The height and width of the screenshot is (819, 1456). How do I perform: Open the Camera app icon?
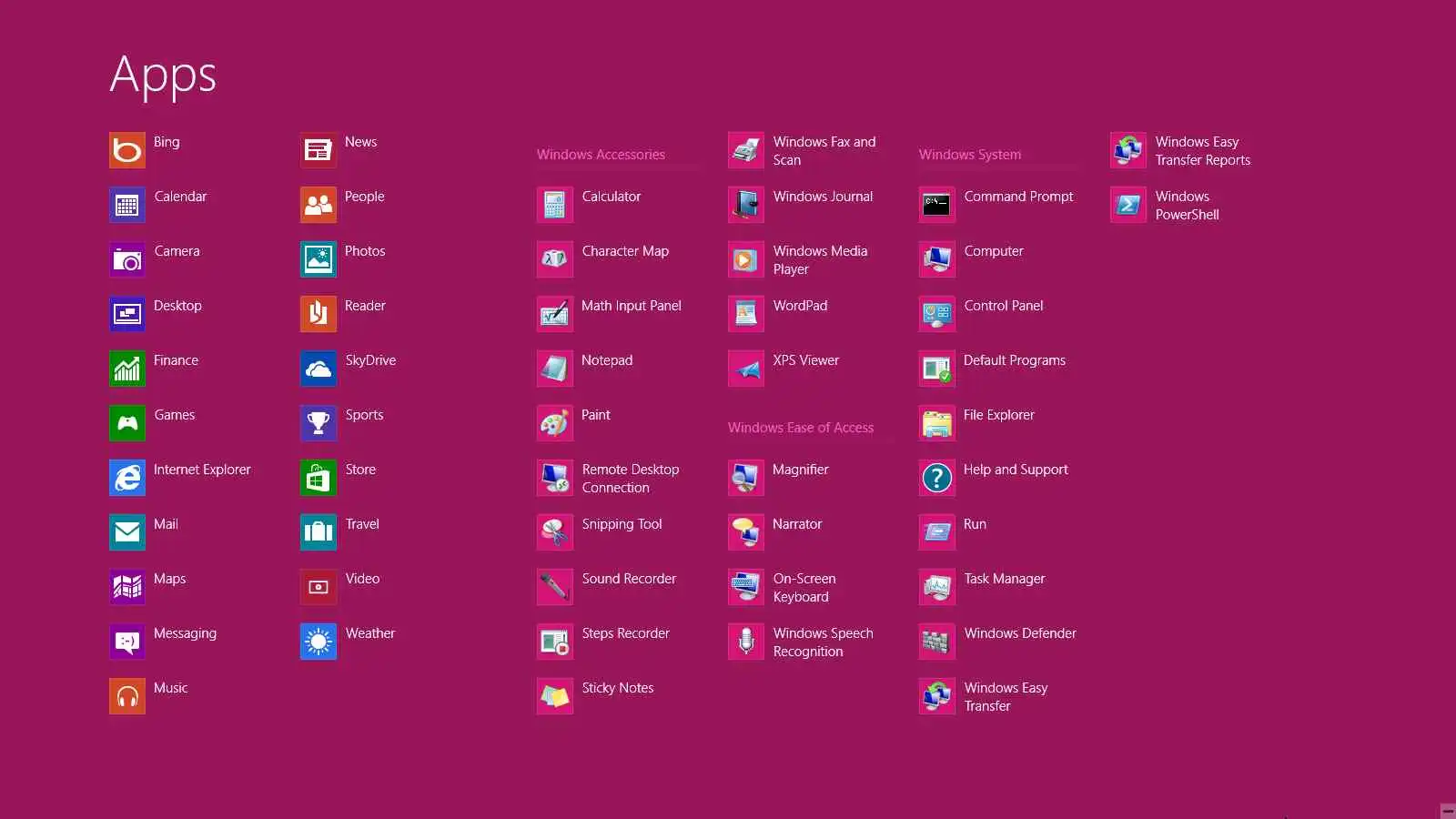point(127,259)
